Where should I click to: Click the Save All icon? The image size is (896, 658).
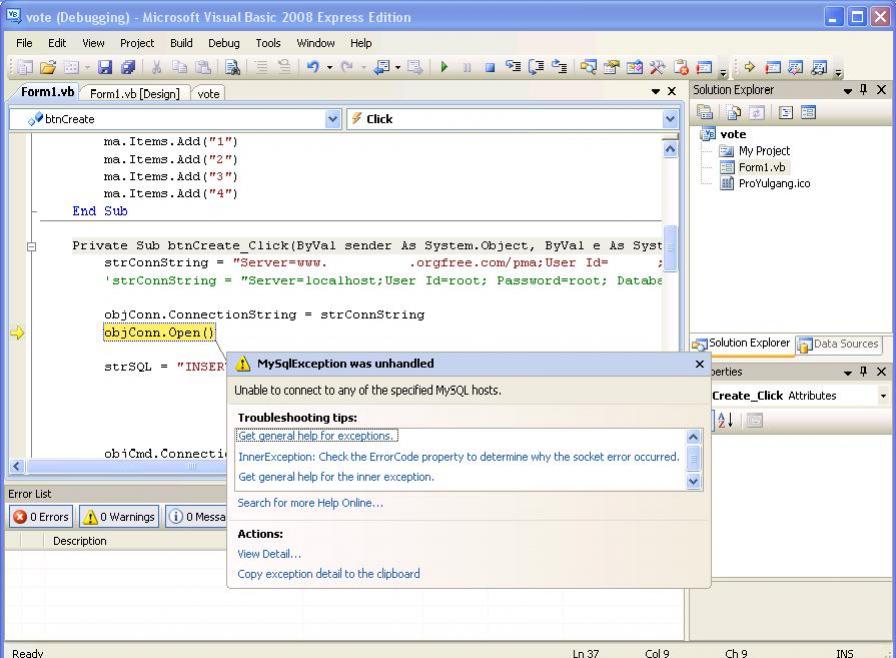(x=128, y=67)
